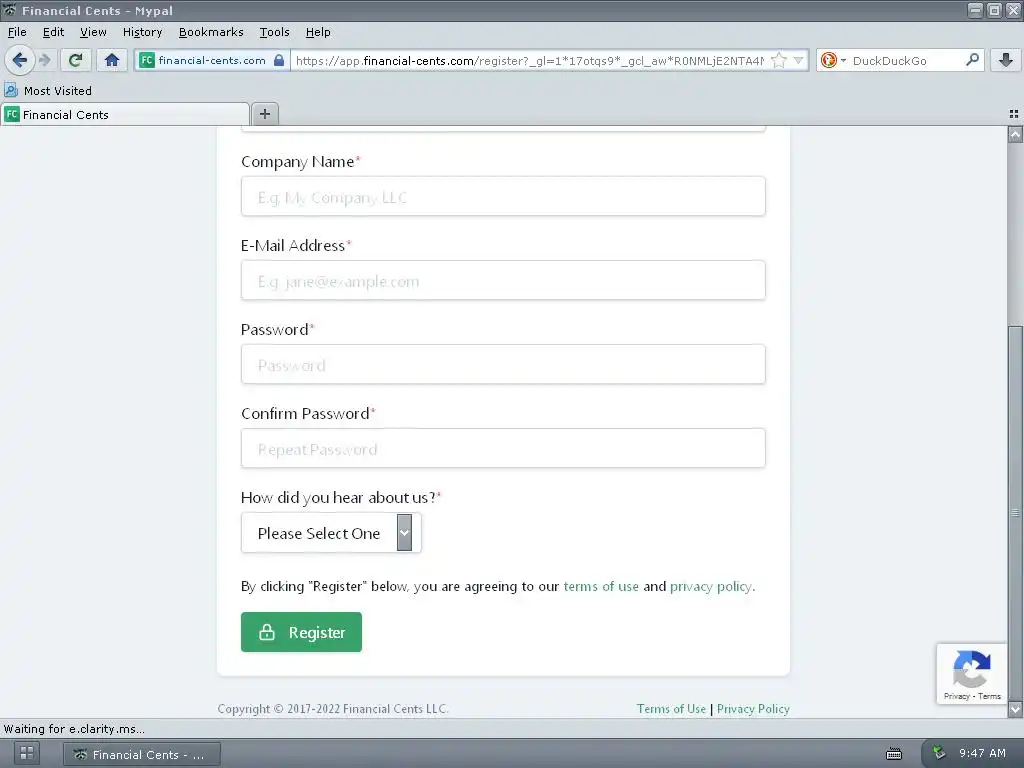Click the search magnifier icon
1024x768 pixels.
[x=972, y=60]
